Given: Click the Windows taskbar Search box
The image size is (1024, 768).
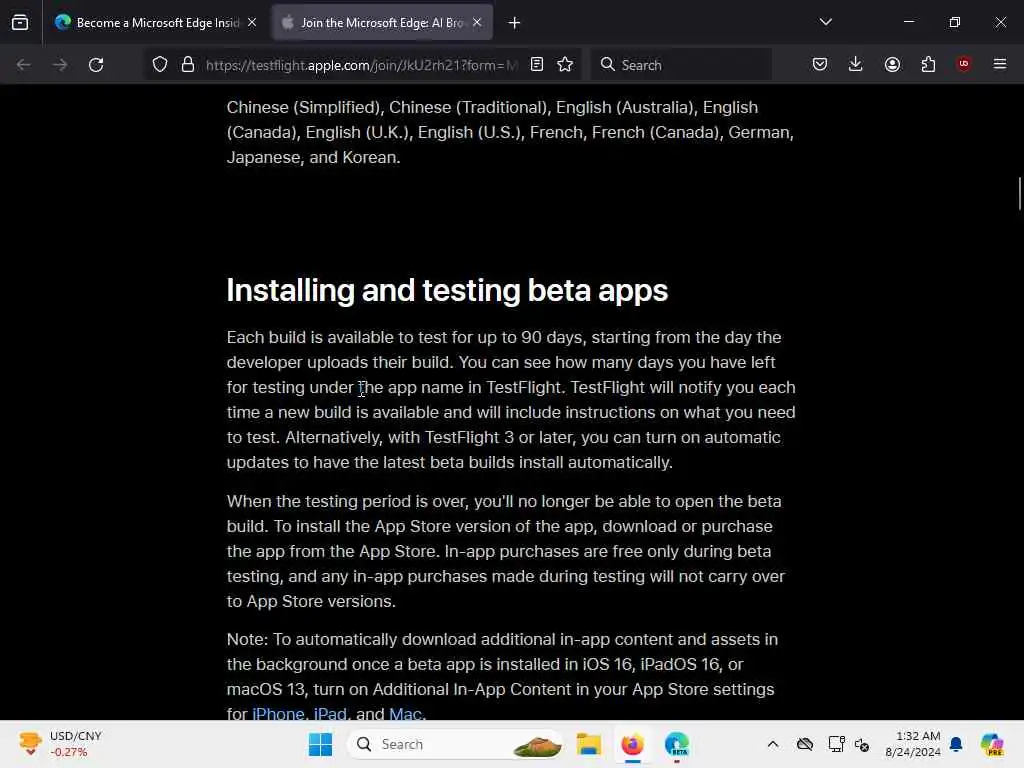Looking at the screenshot, I should (x=456, y=744).
